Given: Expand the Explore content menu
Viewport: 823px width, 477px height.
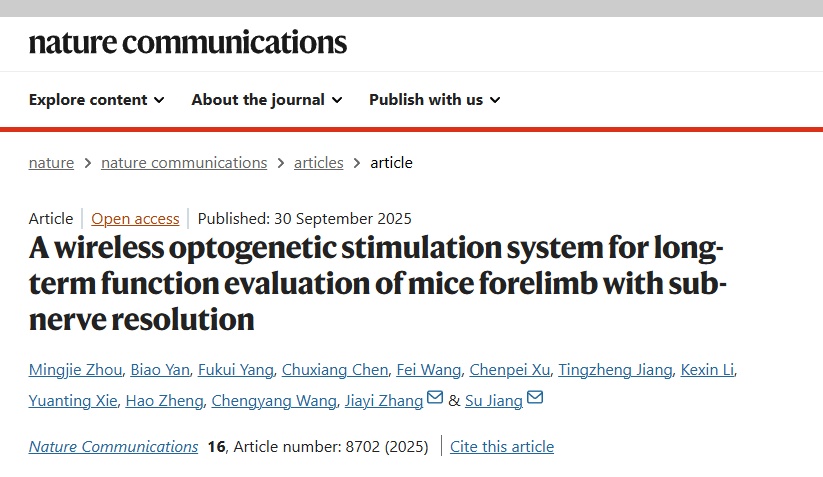Looking at the screenshot, I should [96, 100].
